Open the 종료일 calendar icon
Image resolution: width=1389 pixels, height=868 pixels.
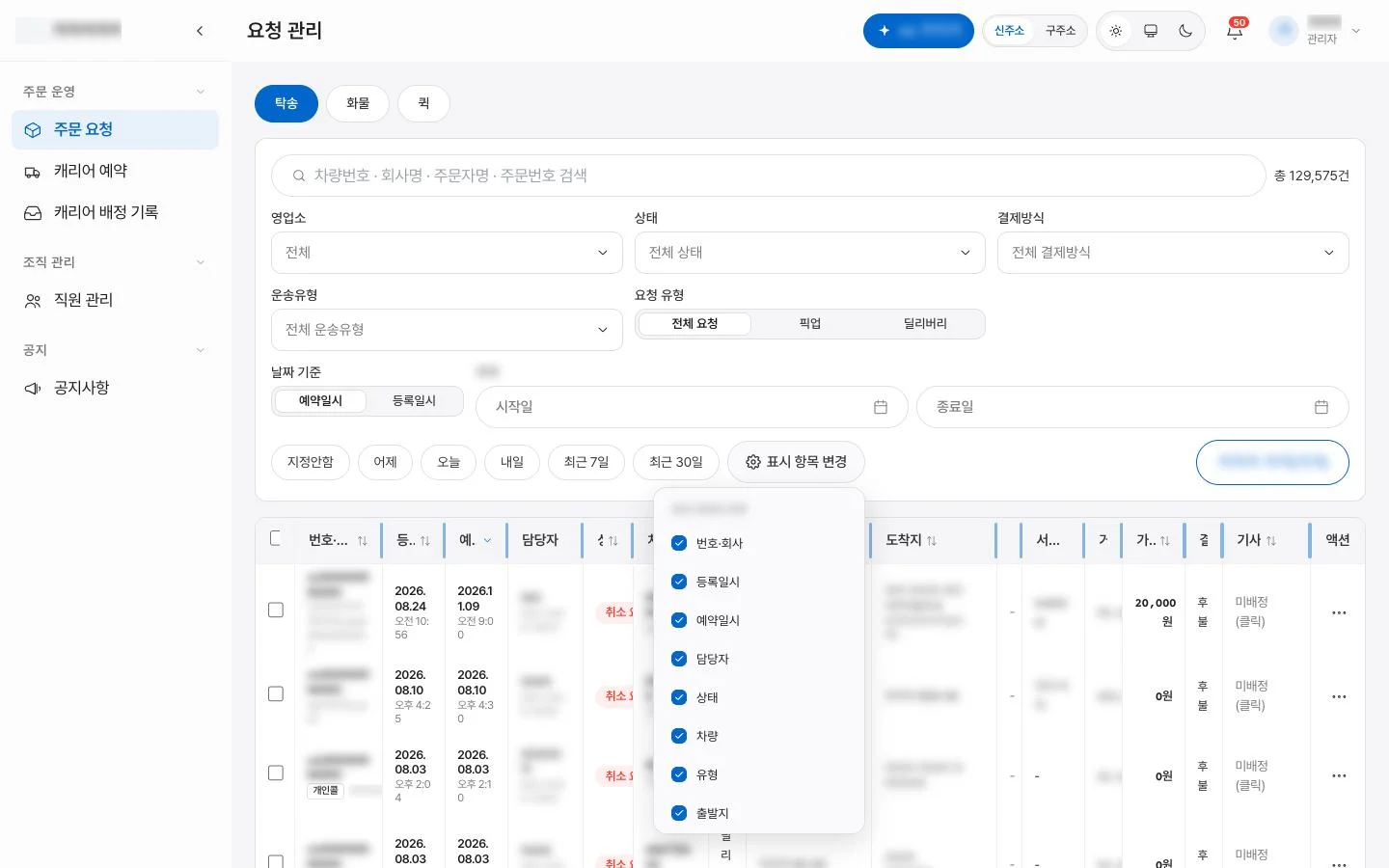coord(1321,407)
